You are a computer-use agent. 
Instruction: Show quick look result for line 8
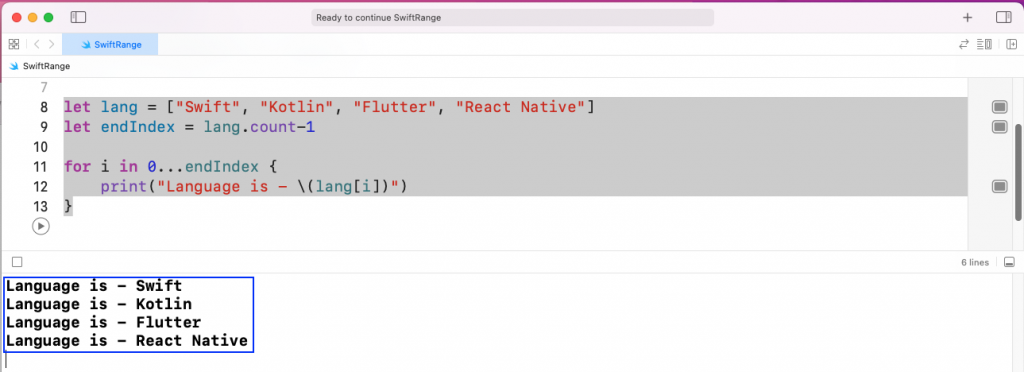[999, 106]
